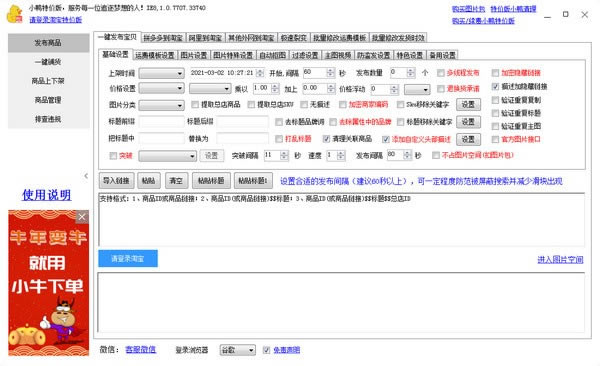Click into the 标题前缀 input field

(161, 122)
